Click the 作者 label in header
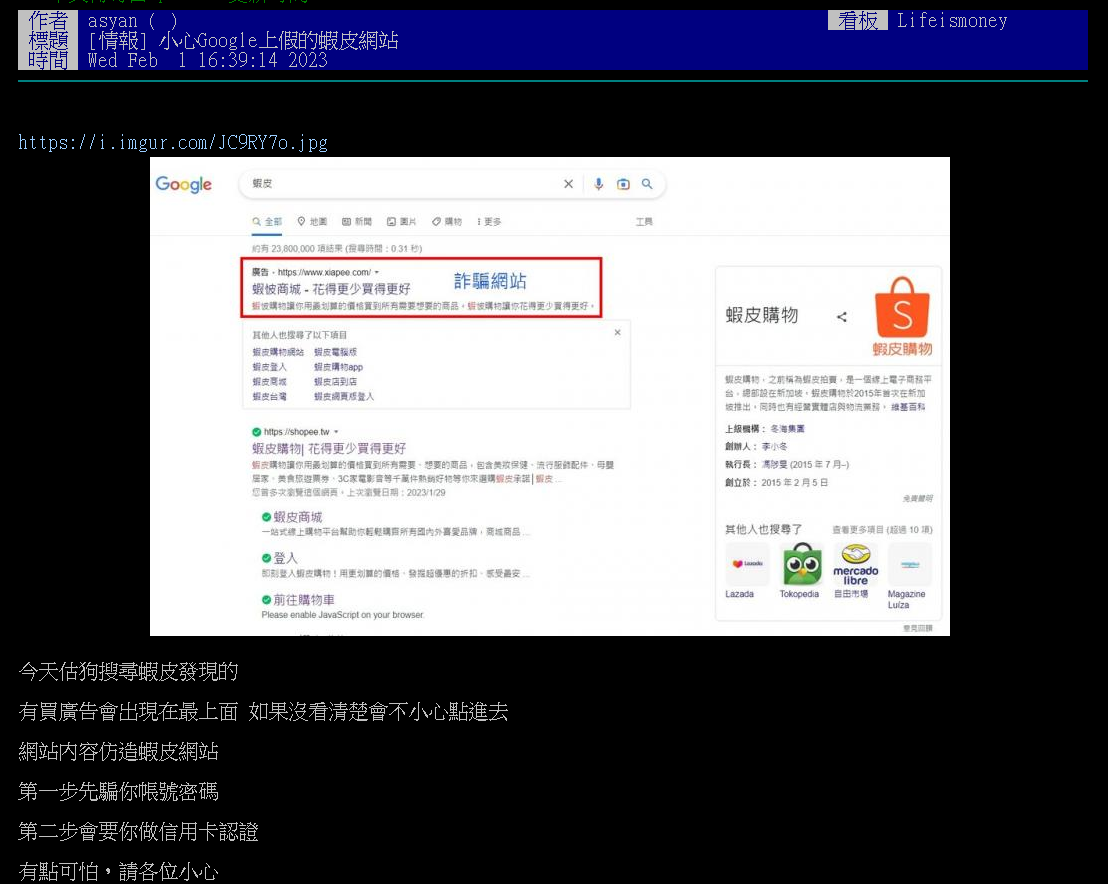This screenshot has width=1108, height=884. (x=48, y=20)
